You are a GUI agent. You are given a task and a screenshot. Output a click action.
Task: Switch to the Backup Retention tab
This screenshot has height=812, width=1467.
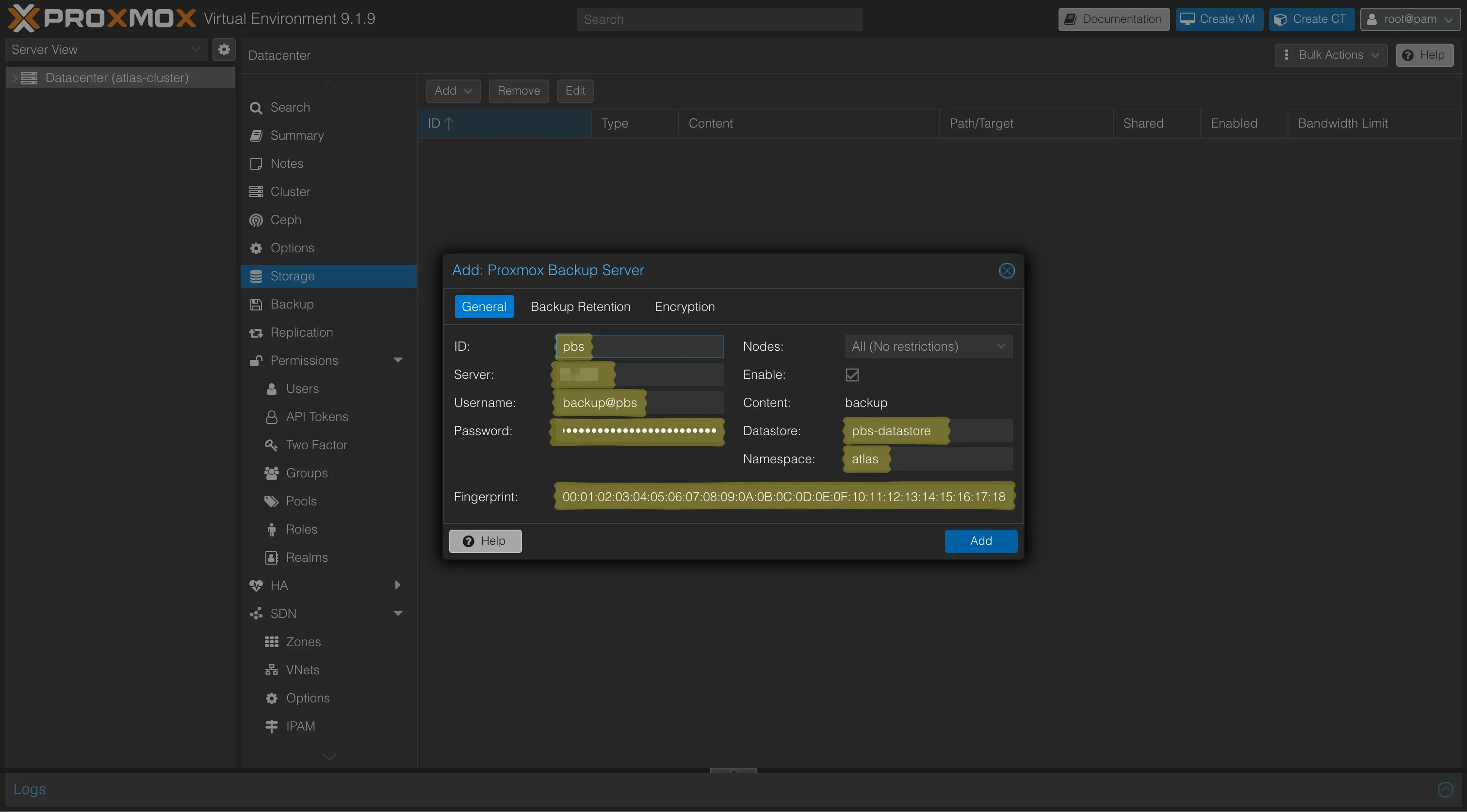(x=580, y=307)
